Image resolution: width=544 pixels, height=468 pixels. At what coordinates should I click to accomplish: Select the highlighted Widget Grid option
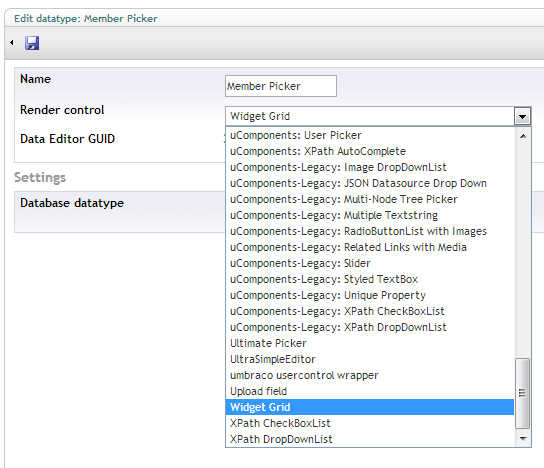tap(370, 407)
